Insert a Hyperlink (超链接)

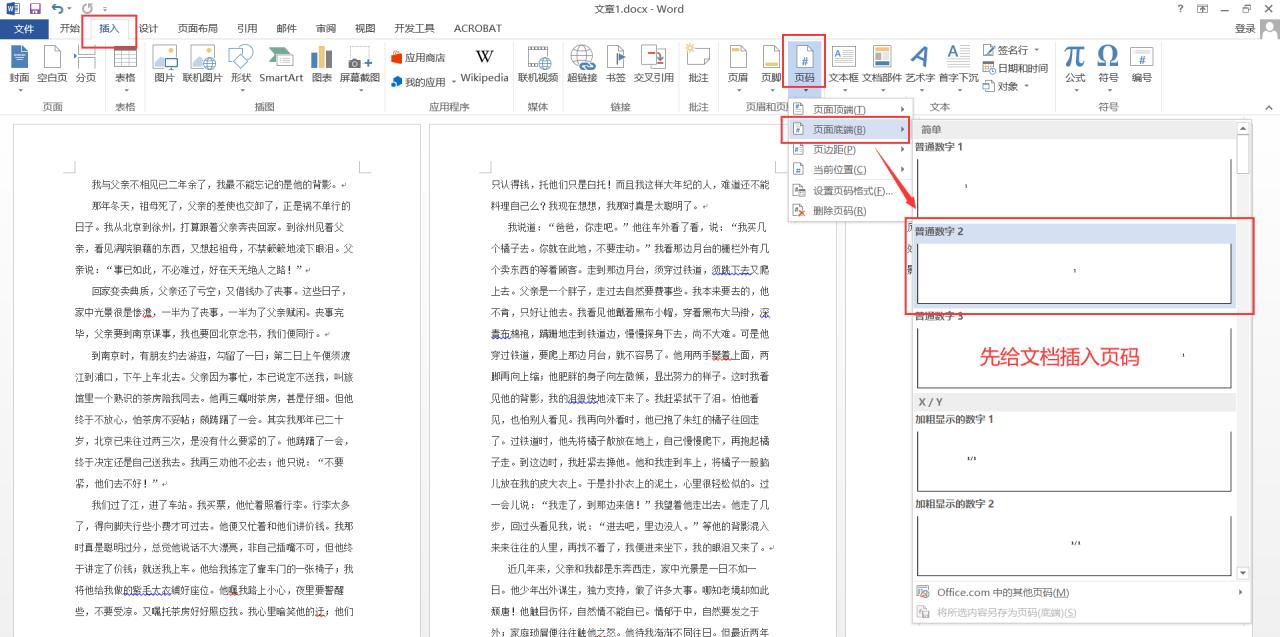[x=582, y=66]
